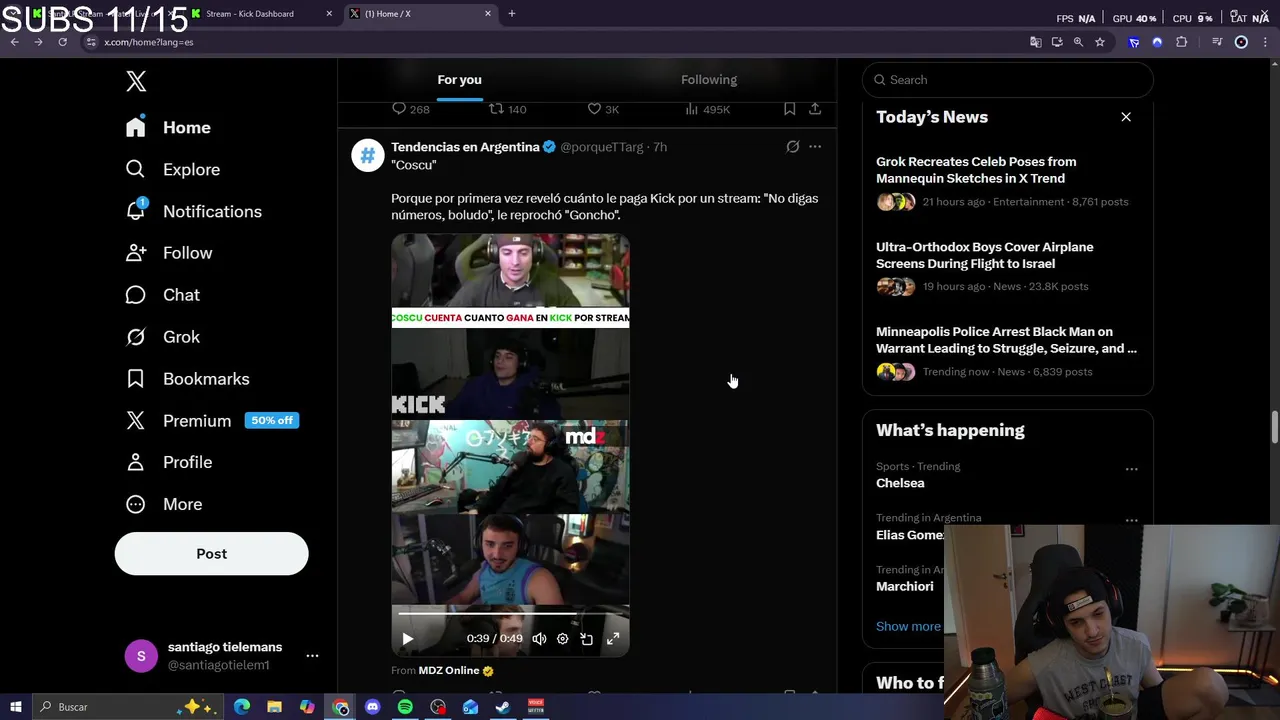Viewport: 1280px width, 720px height.
Task: Open the Windows Start menu
Action: 15,707
